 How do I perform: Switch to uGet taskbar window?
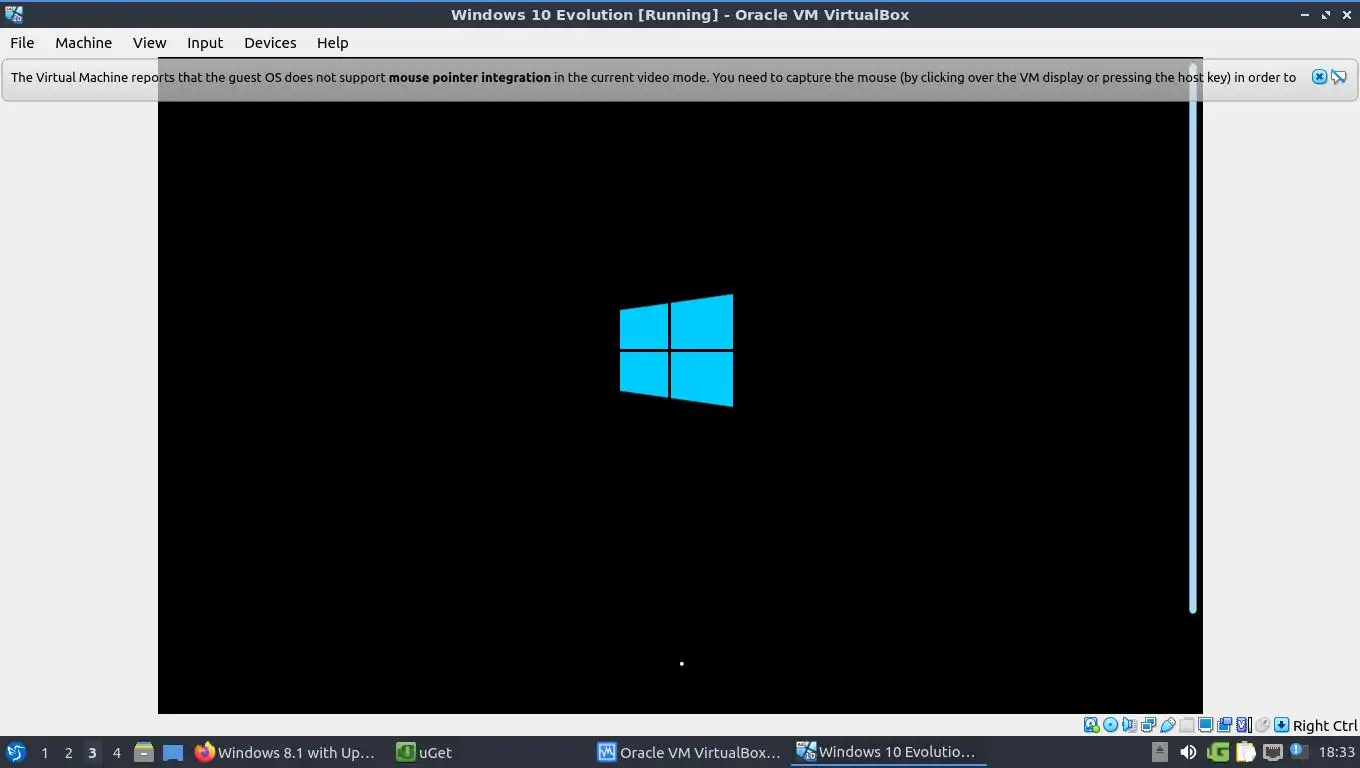tap(424, 752)
